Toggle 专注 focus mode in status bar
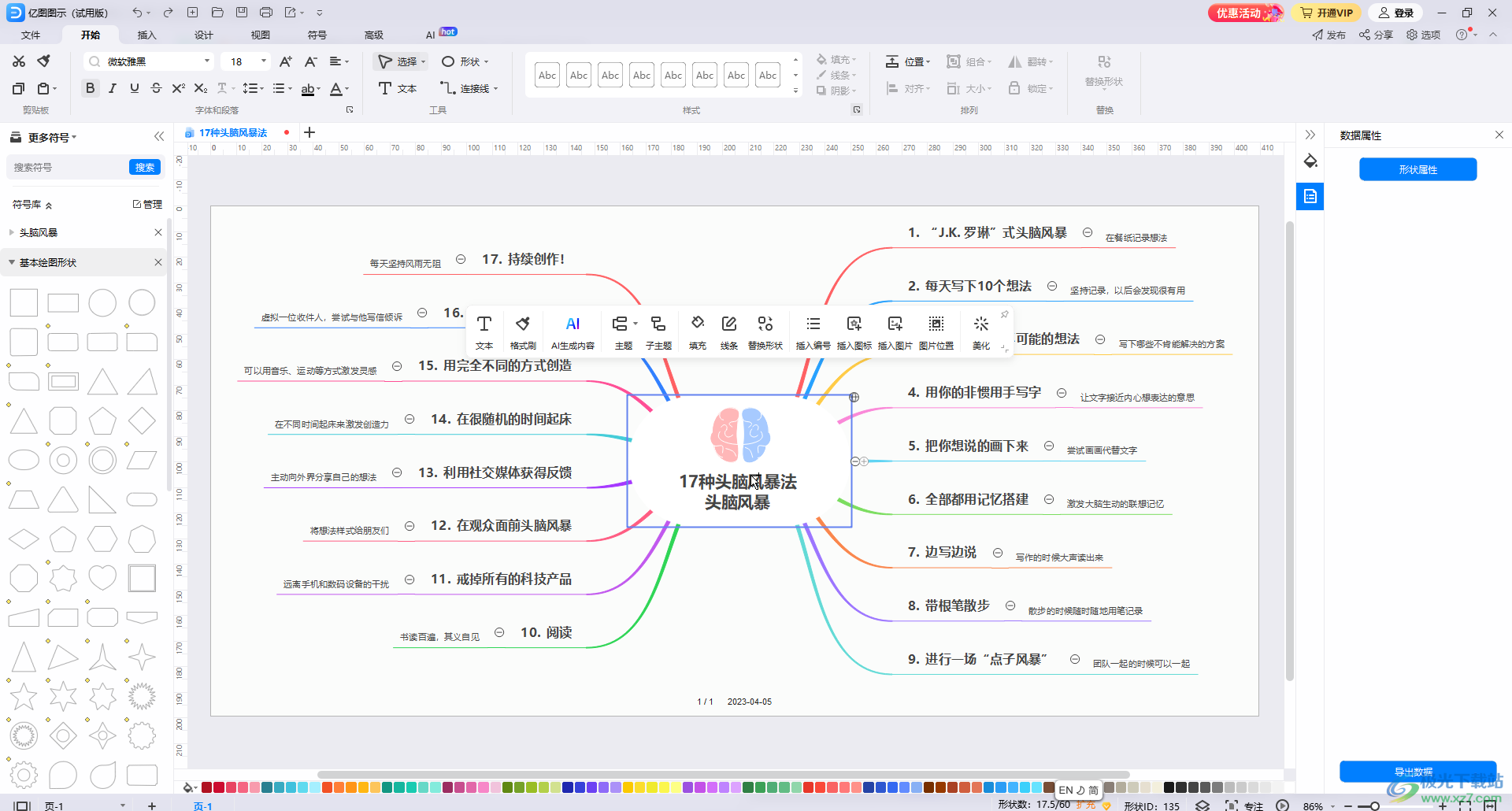Viewport: 1512px width, 811px height. [1244, 805]
